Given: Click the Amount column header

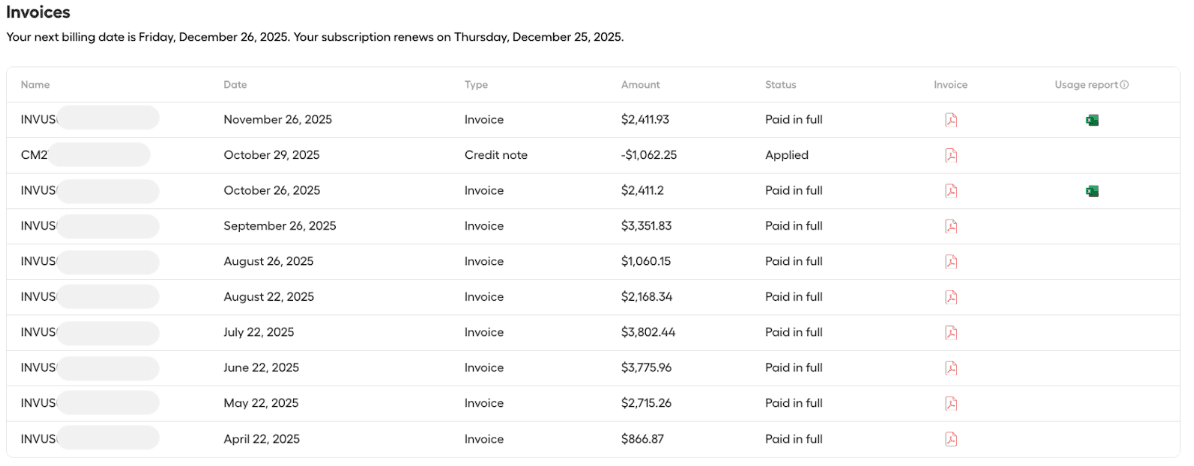Looking at the screenshot, I should 640,85.
